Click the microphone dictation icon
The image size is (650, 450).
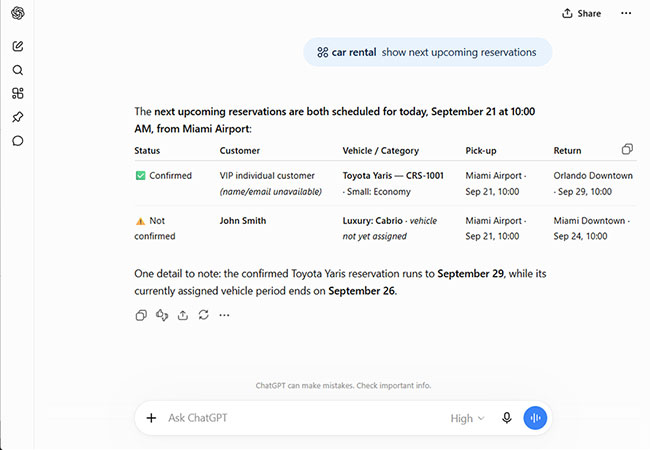(x=507, y=418)
